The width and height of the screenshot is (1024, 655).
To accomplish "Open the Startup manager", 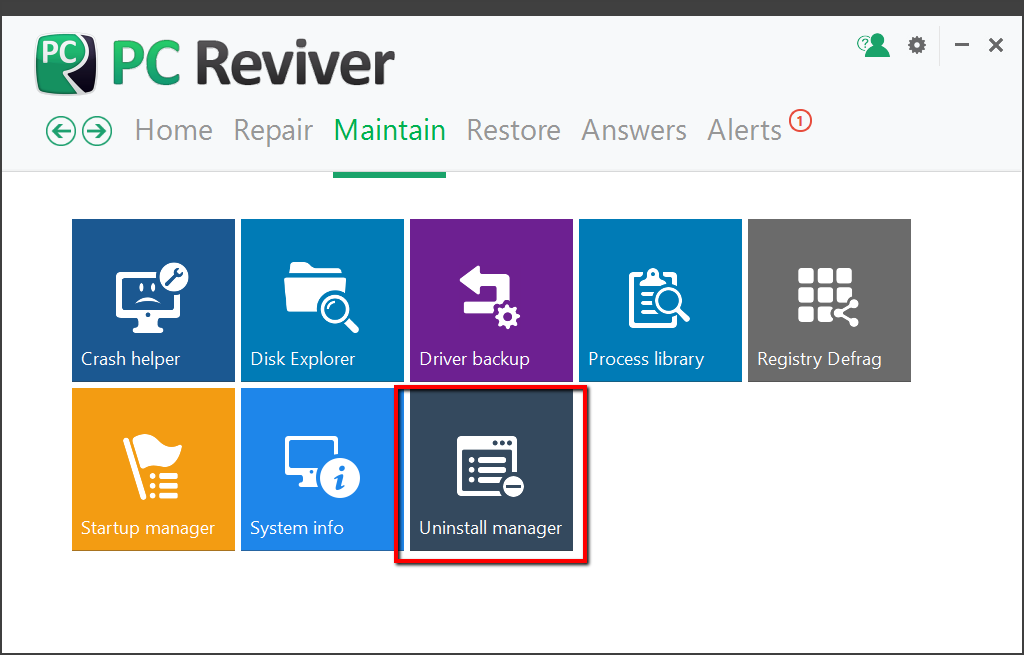I will coord(152,469).
